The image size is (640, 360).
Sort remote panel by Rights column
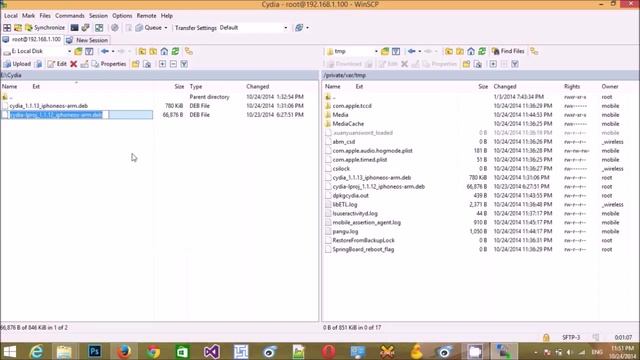pyautogui.click(x=572, y=87)
